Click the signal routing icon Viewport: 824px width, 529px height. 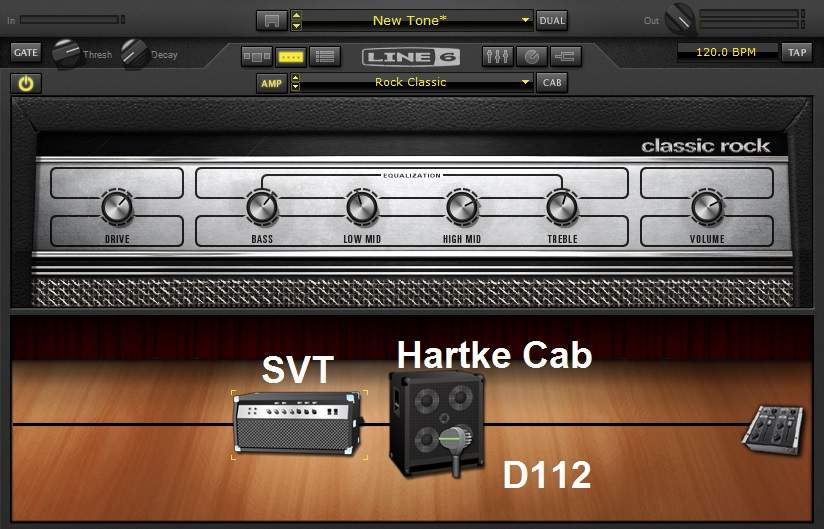coord(566,56)
